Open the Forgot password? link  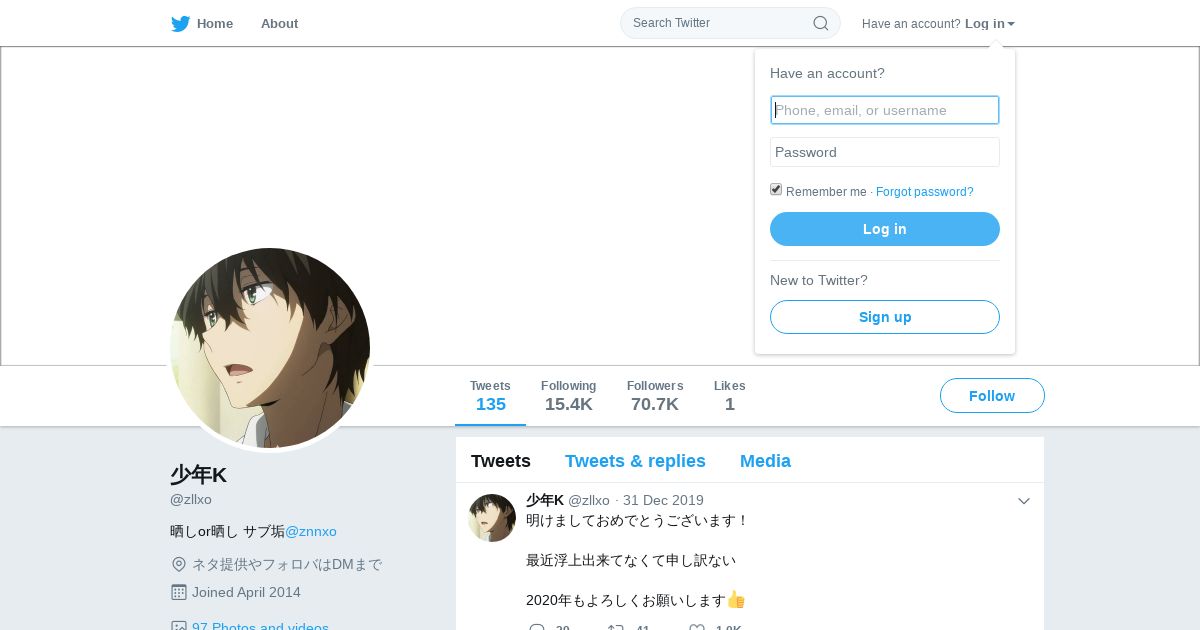pyautogui.click(x=924, y=192)
